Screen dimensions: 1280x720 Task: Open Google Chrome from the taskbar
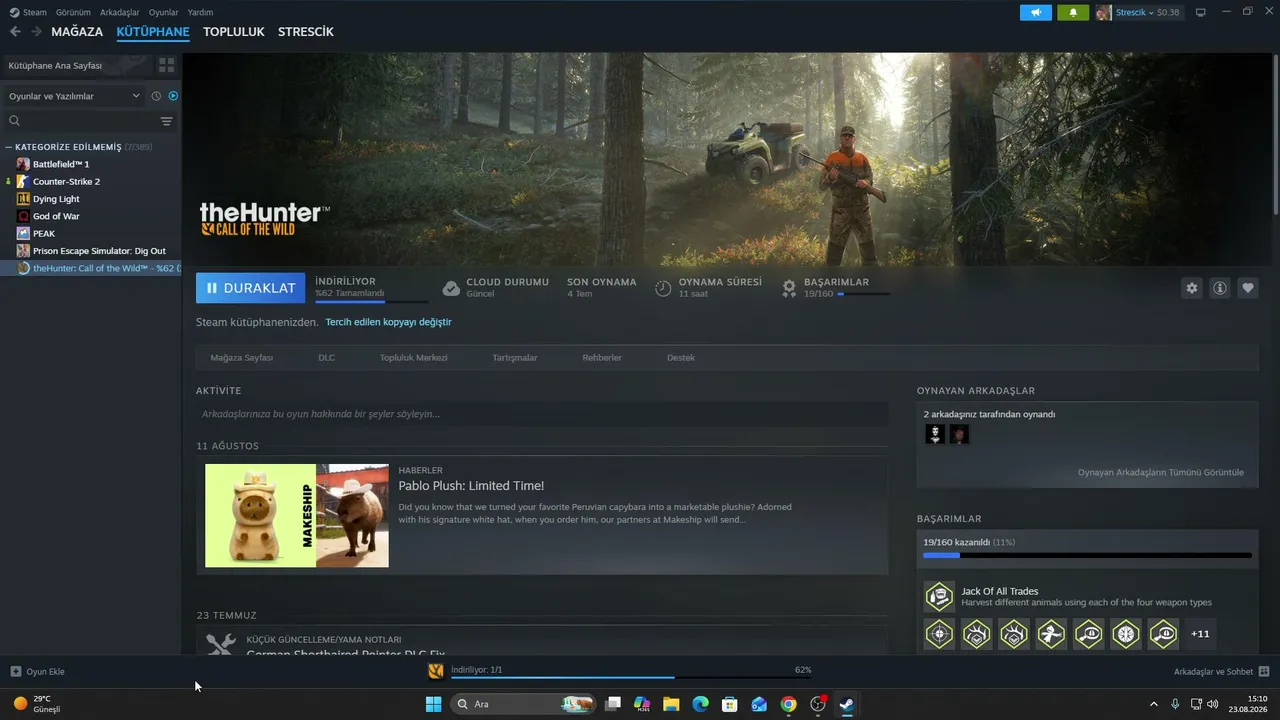[x=788, y=704]
